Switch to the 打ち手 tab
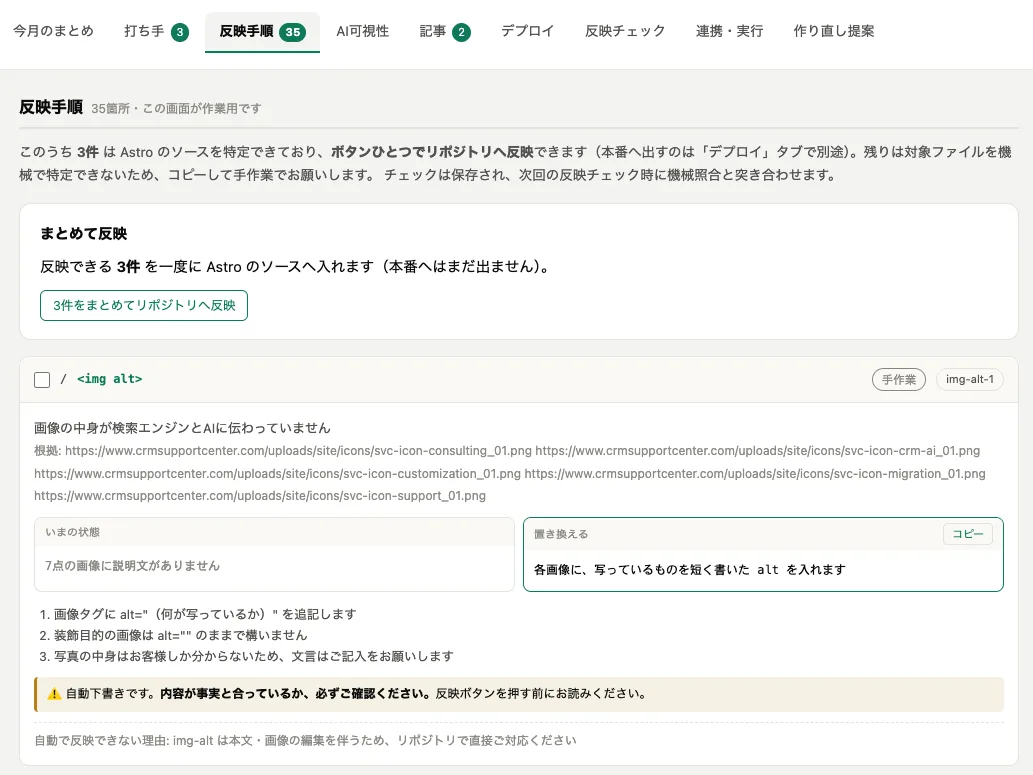This screenshot has width=1033, height=775. click(x=156, y=31)
